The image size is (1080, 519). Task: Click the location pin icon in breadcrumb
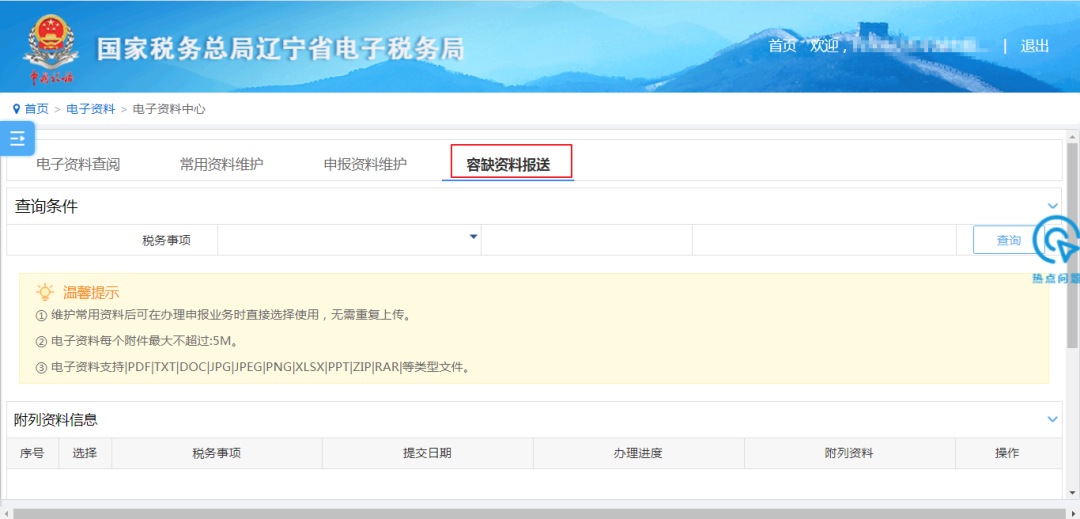coord(16,109)
